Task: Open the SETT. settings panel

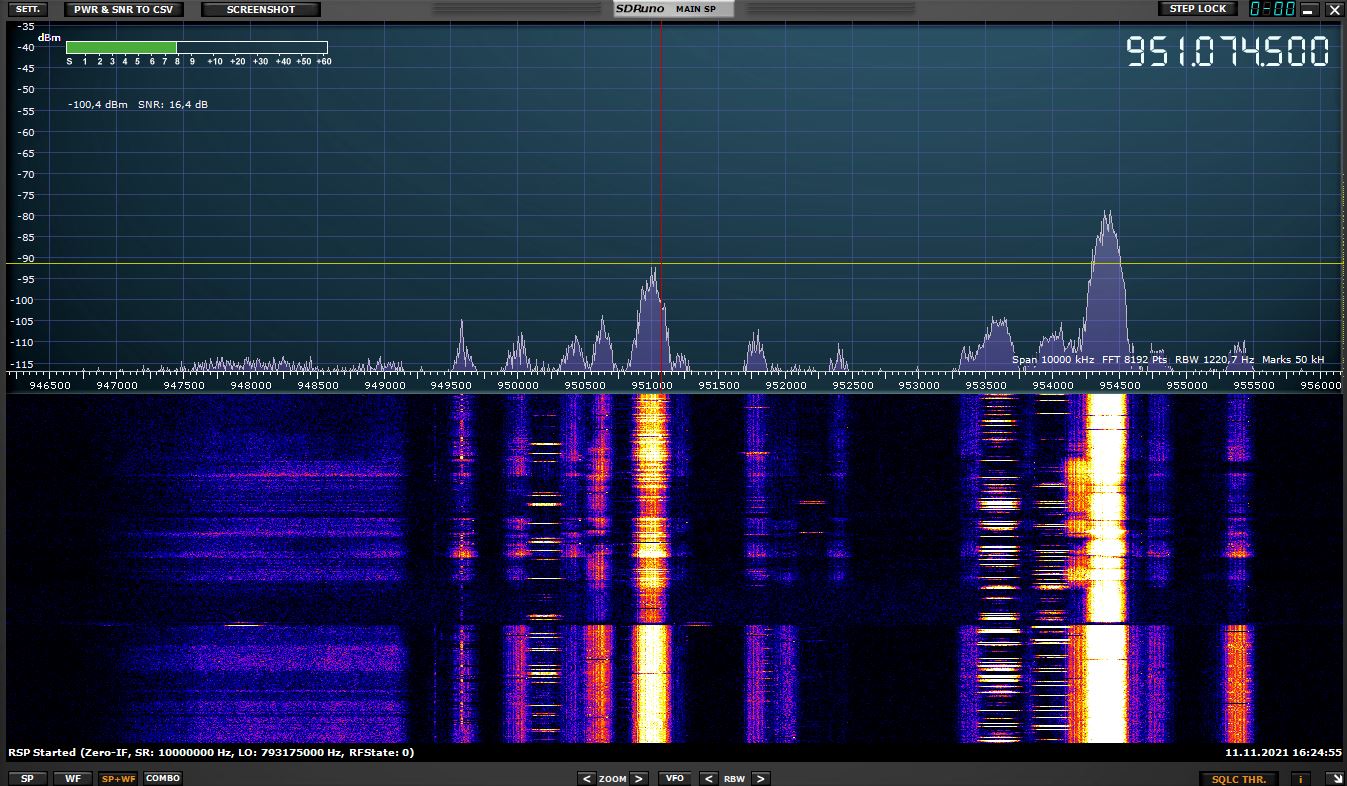Action: (x=27, y=9)
